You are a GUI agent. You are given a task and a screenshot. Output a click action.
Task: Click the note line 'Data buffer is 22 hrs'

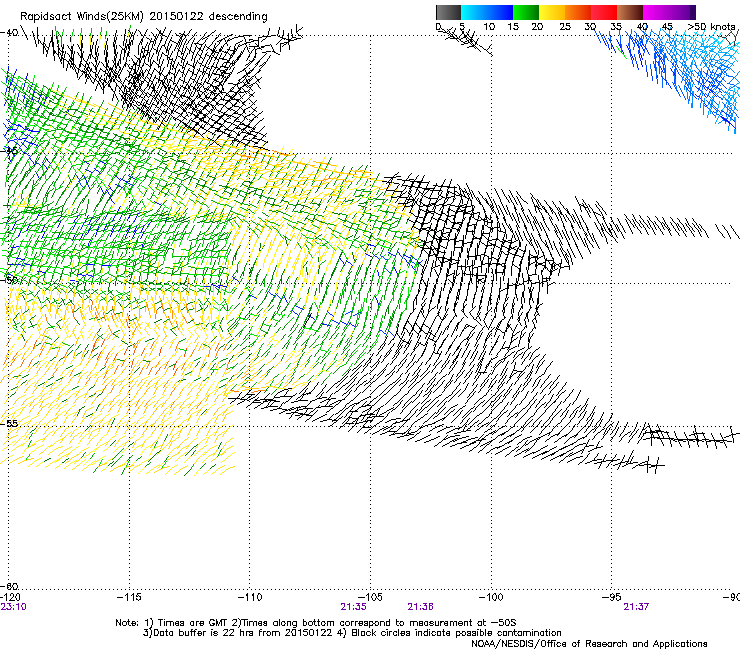[x=352, y=633]
